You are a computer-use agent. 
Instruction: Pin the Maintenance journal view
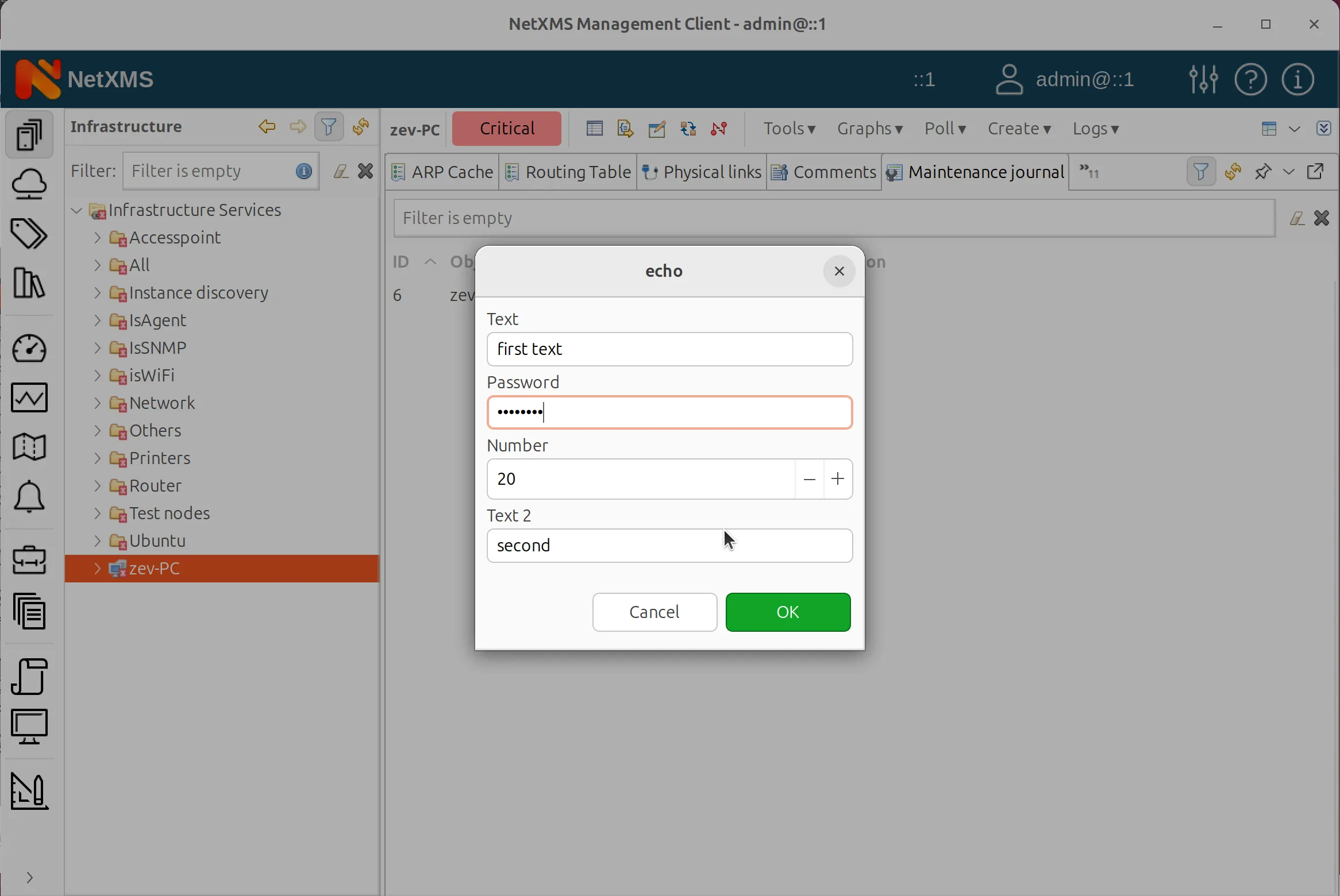[1263, 172]
